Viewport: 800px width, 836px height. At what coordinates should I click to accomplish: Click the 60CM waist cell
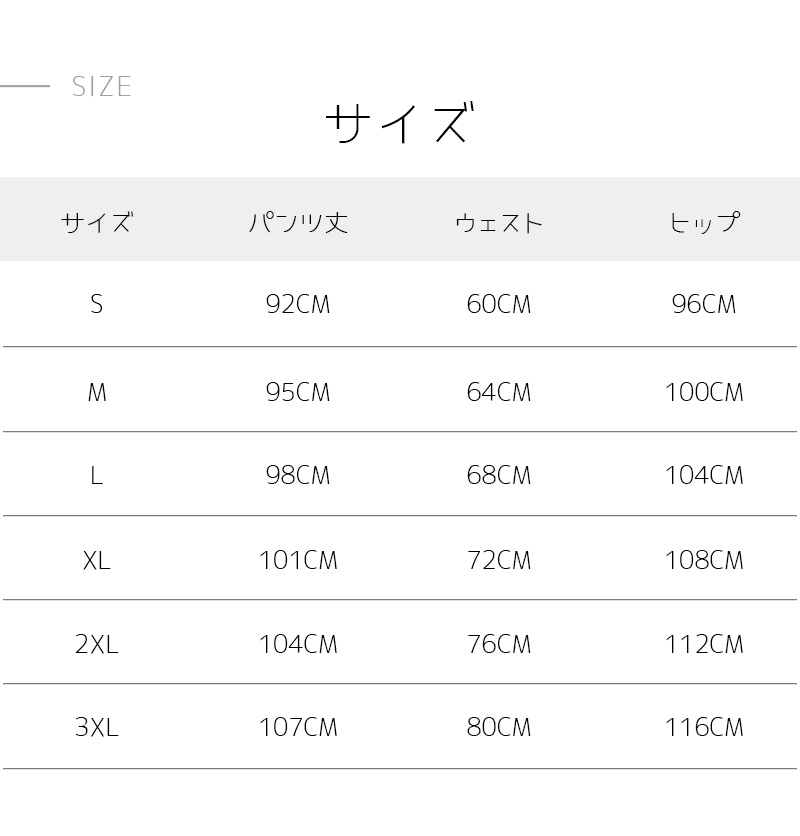click(x=499, y=304)
